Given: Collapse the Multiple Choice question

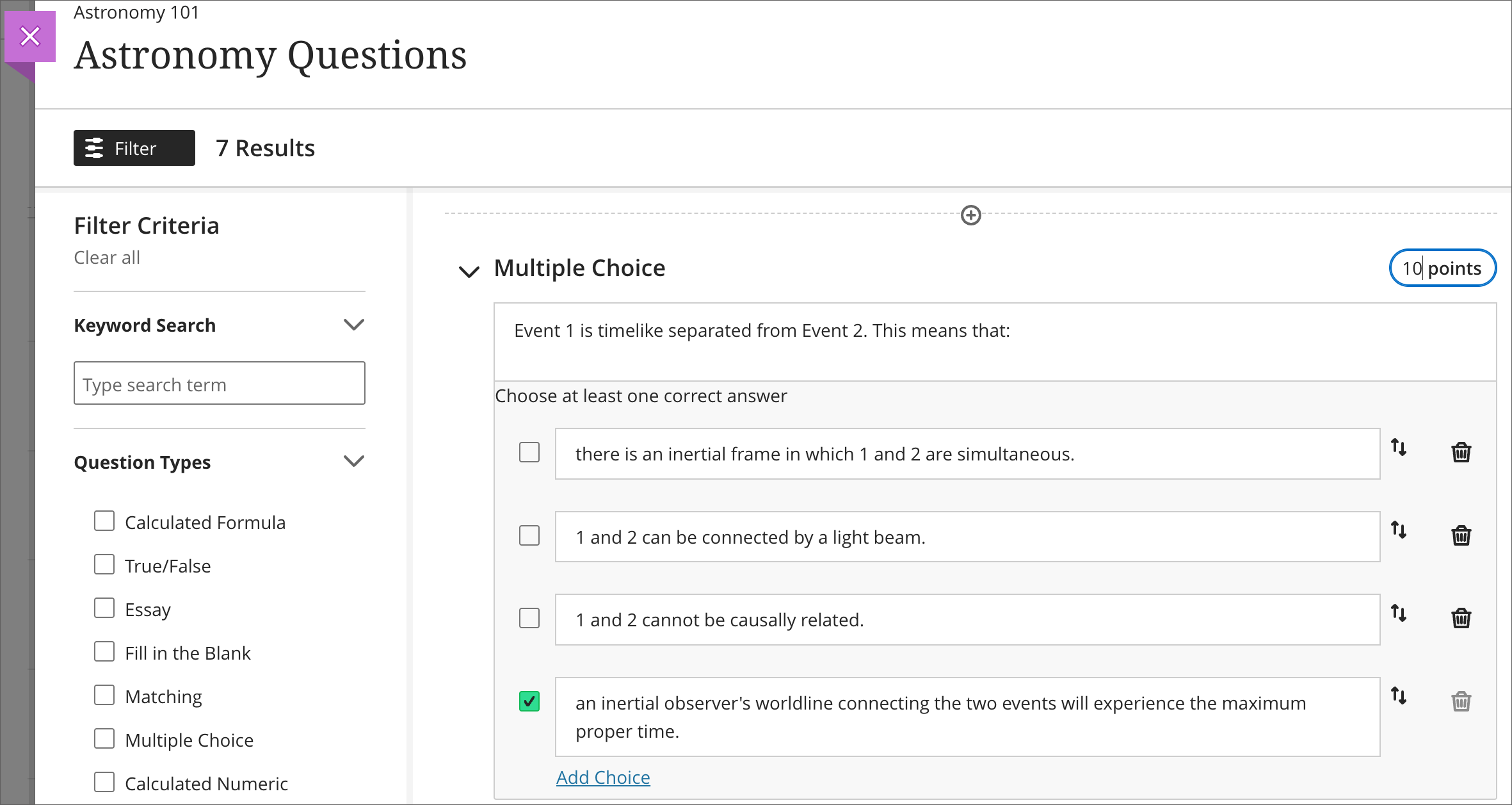Looking at the screenshot, I should click(469, 271).
